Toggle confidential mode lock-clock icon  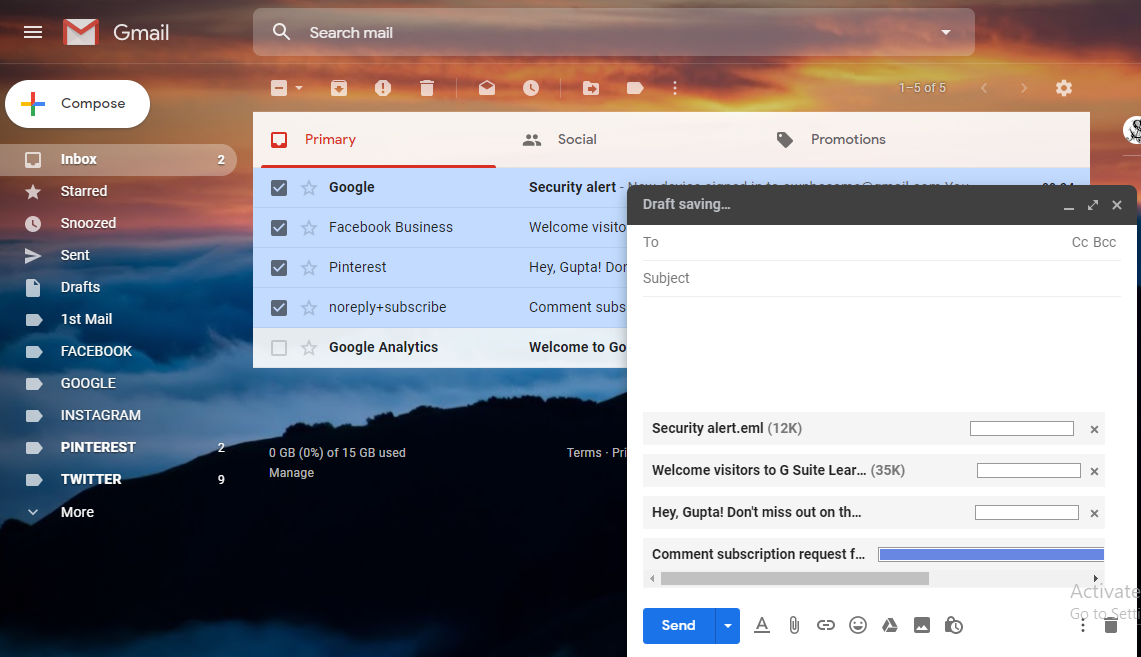coord(953,625)
